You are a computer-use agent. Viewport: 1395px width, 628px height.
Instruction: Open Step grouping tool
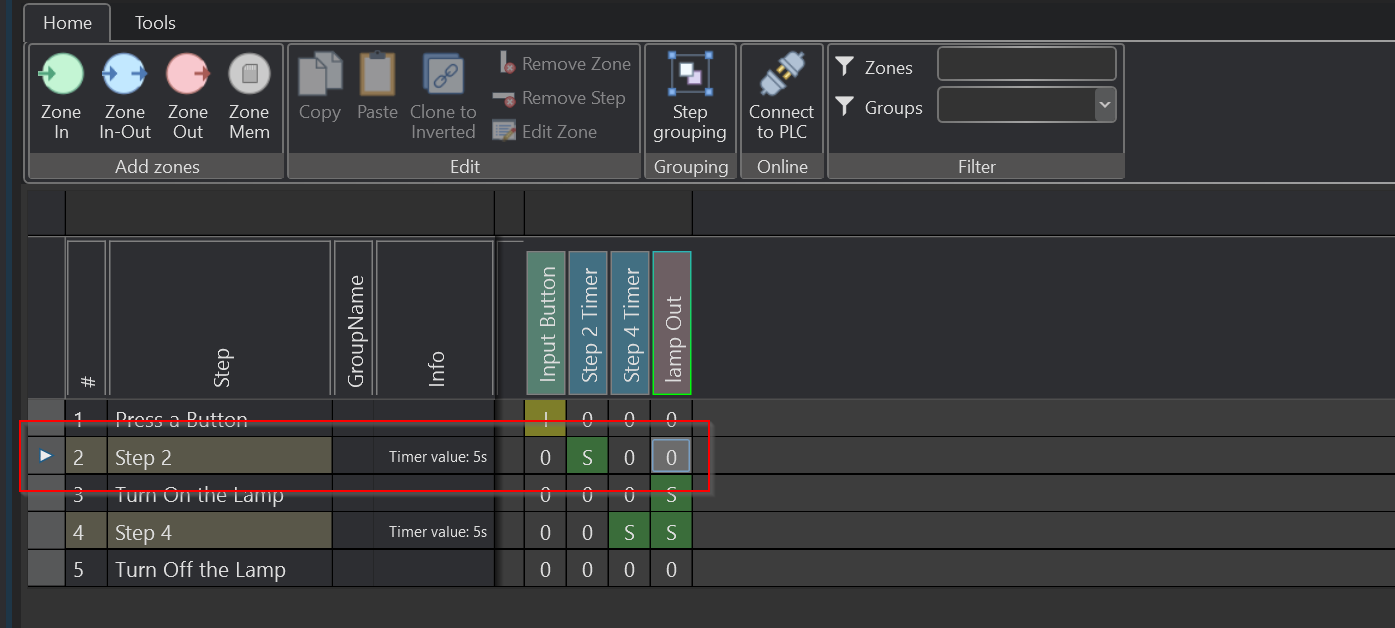690,97
